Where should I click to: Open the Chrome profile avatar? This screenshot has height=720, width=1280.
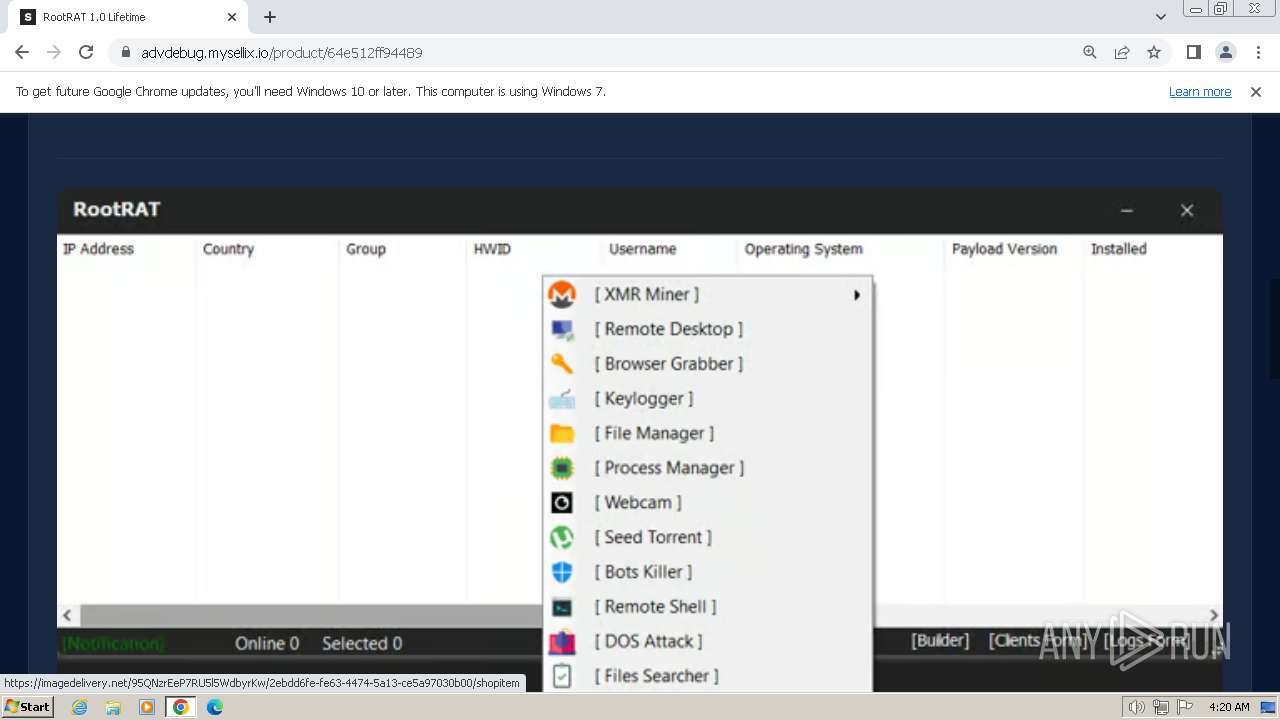pos(1225,52)
